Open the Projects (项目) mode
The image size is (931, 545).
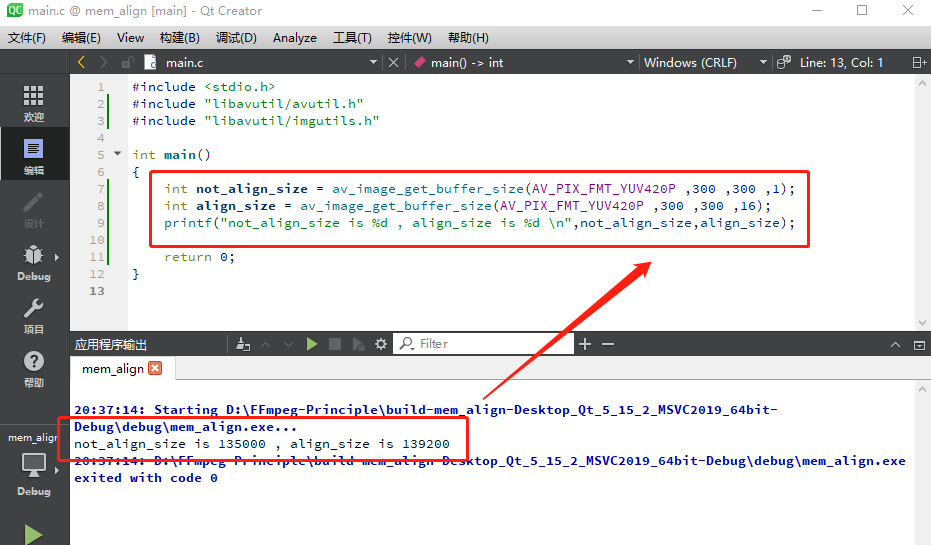coord(34,316)
